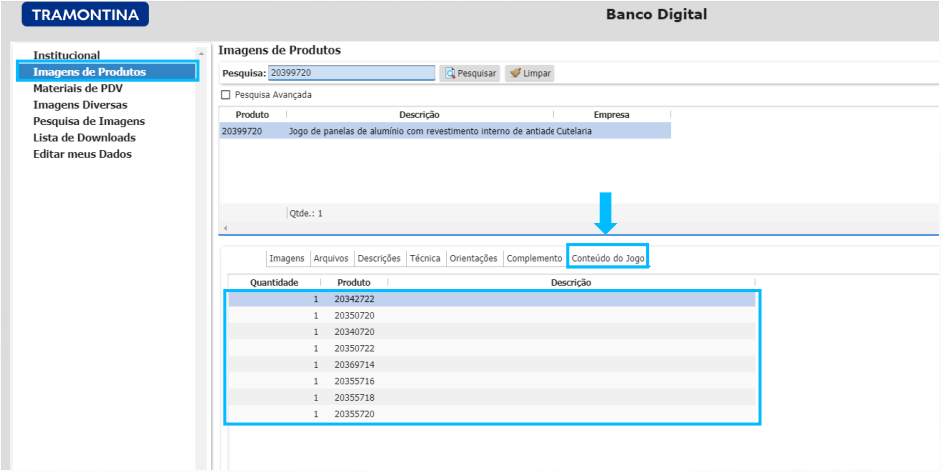The width and height of the screenshot is (941, 472).
Task: Click the Cutelaria company cell
Action: pos(613,131)
